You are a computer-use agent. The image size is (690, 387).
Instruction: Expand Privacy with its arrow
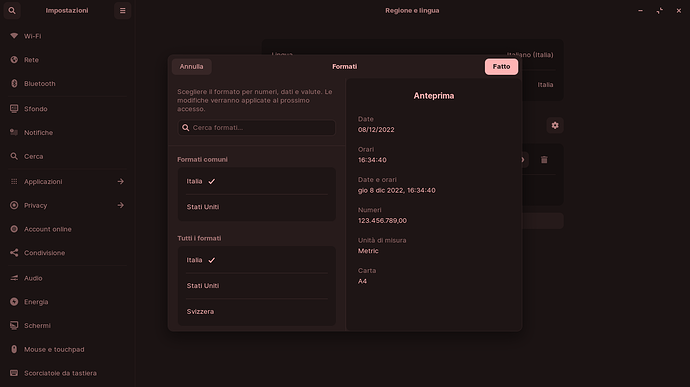coord(121,205)
